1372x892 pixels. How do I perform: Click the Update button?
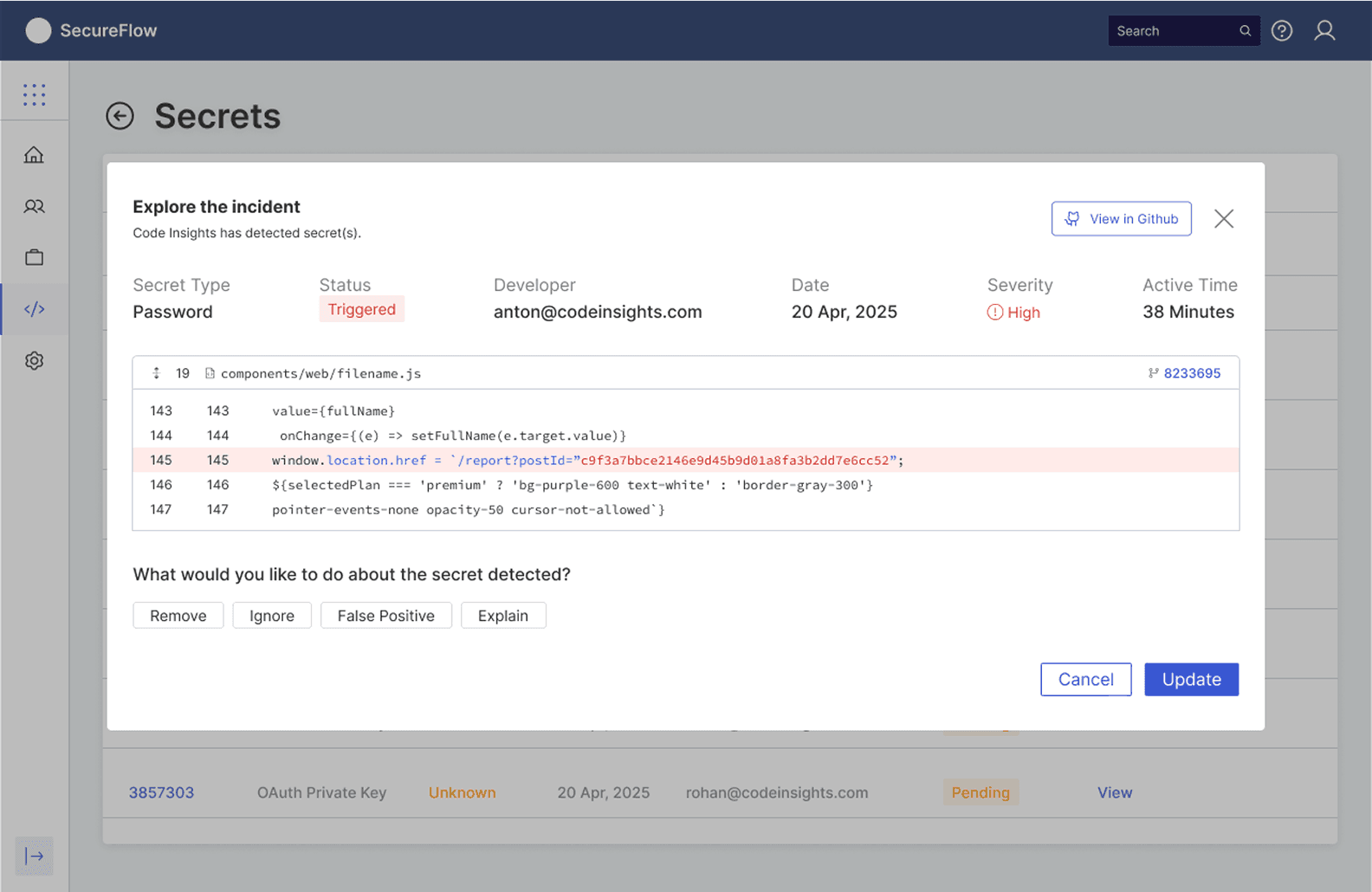(x=1191, y=680)
